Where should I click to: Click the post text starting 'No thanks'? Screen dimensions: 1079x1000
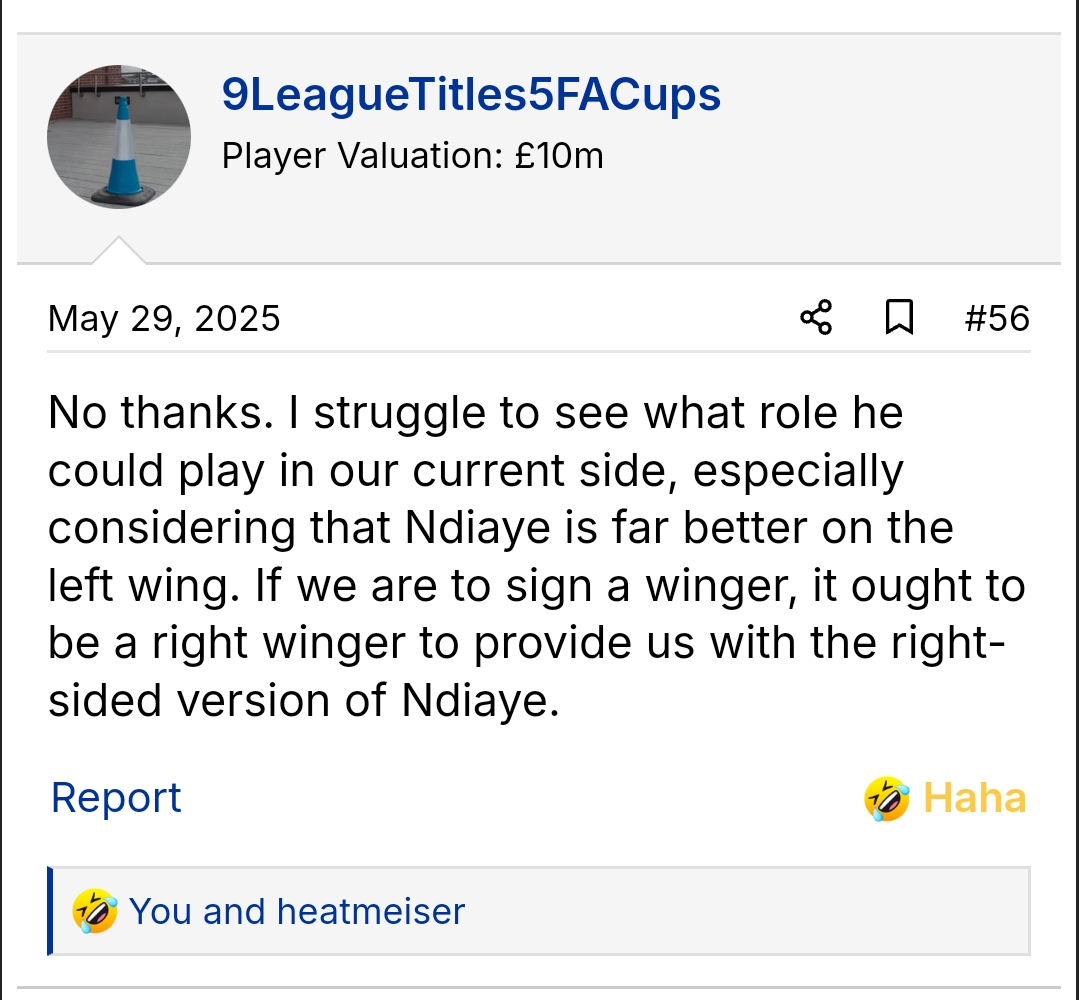pos(475,413)
